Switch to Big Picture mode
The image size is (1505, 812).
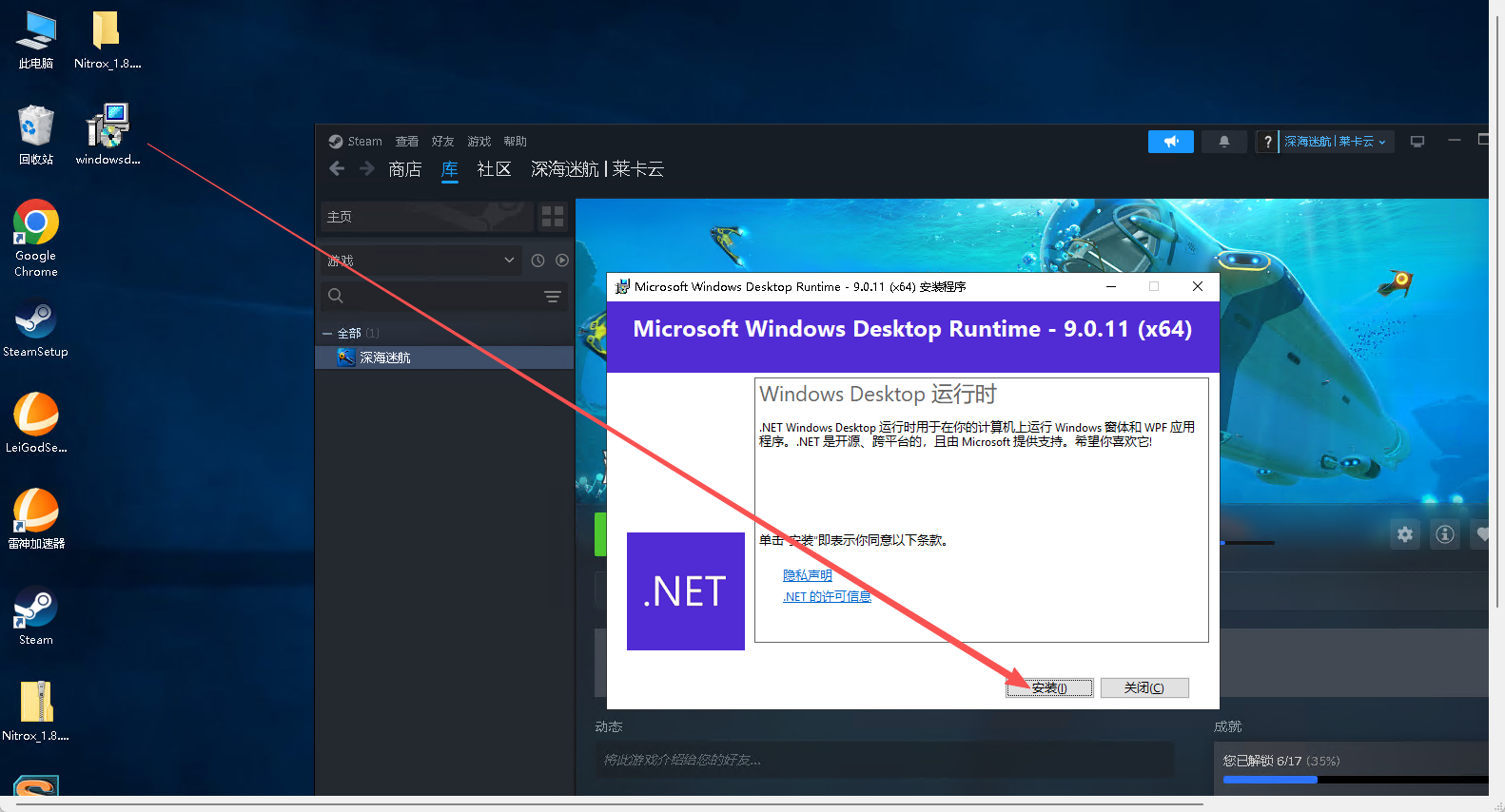tap(1417, 142)
